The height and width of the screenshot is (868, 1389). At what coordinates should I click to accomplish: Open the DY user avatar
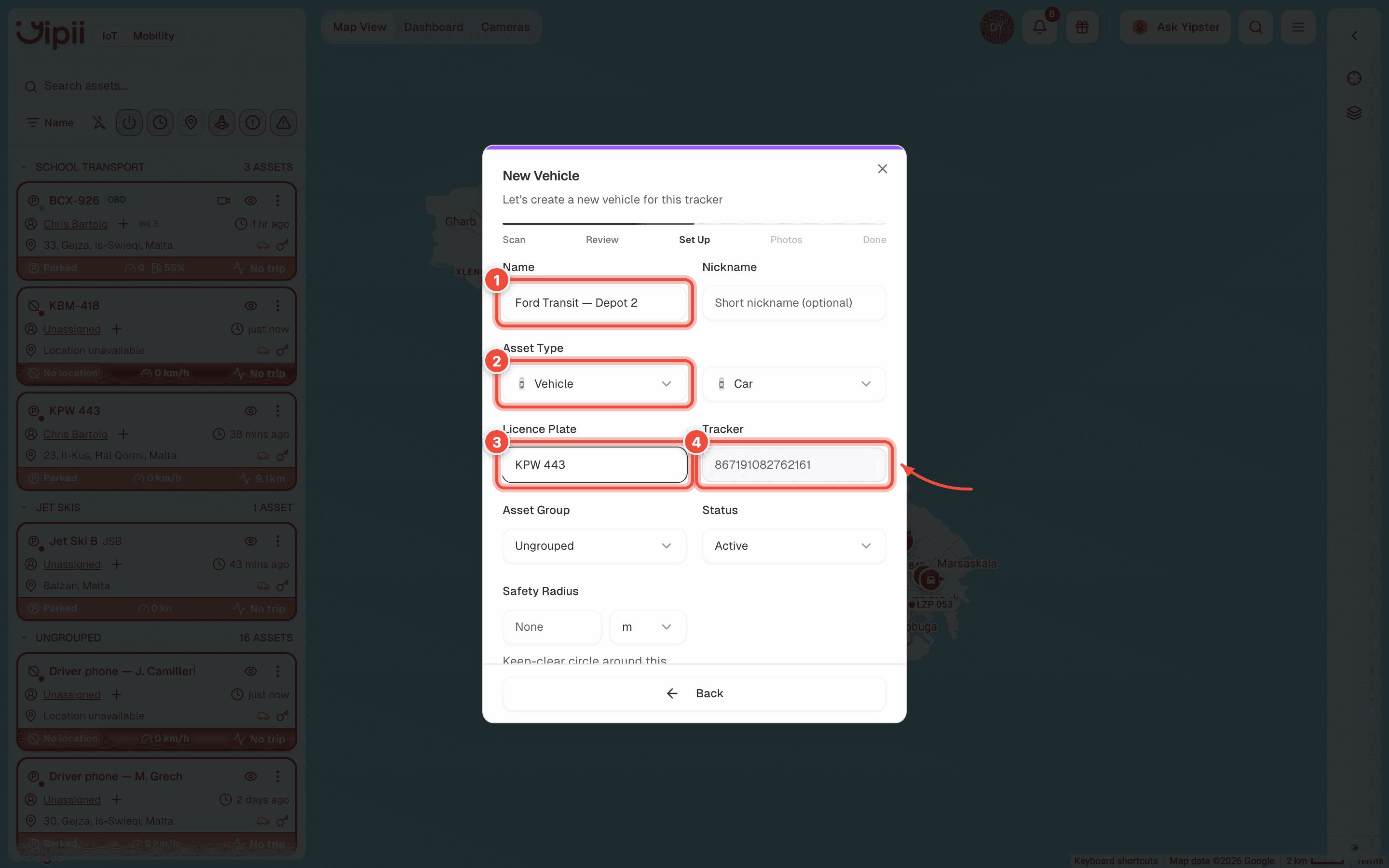(996, 27)
